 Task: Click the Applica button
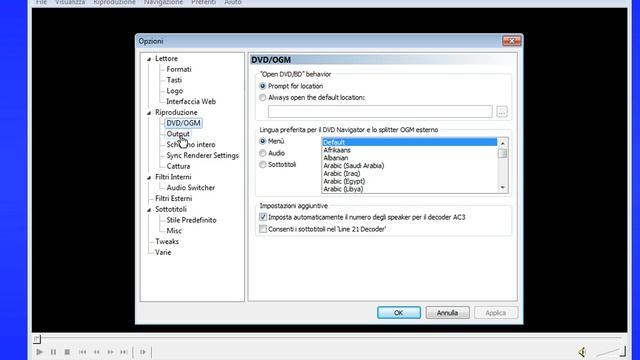click(496, 313)
